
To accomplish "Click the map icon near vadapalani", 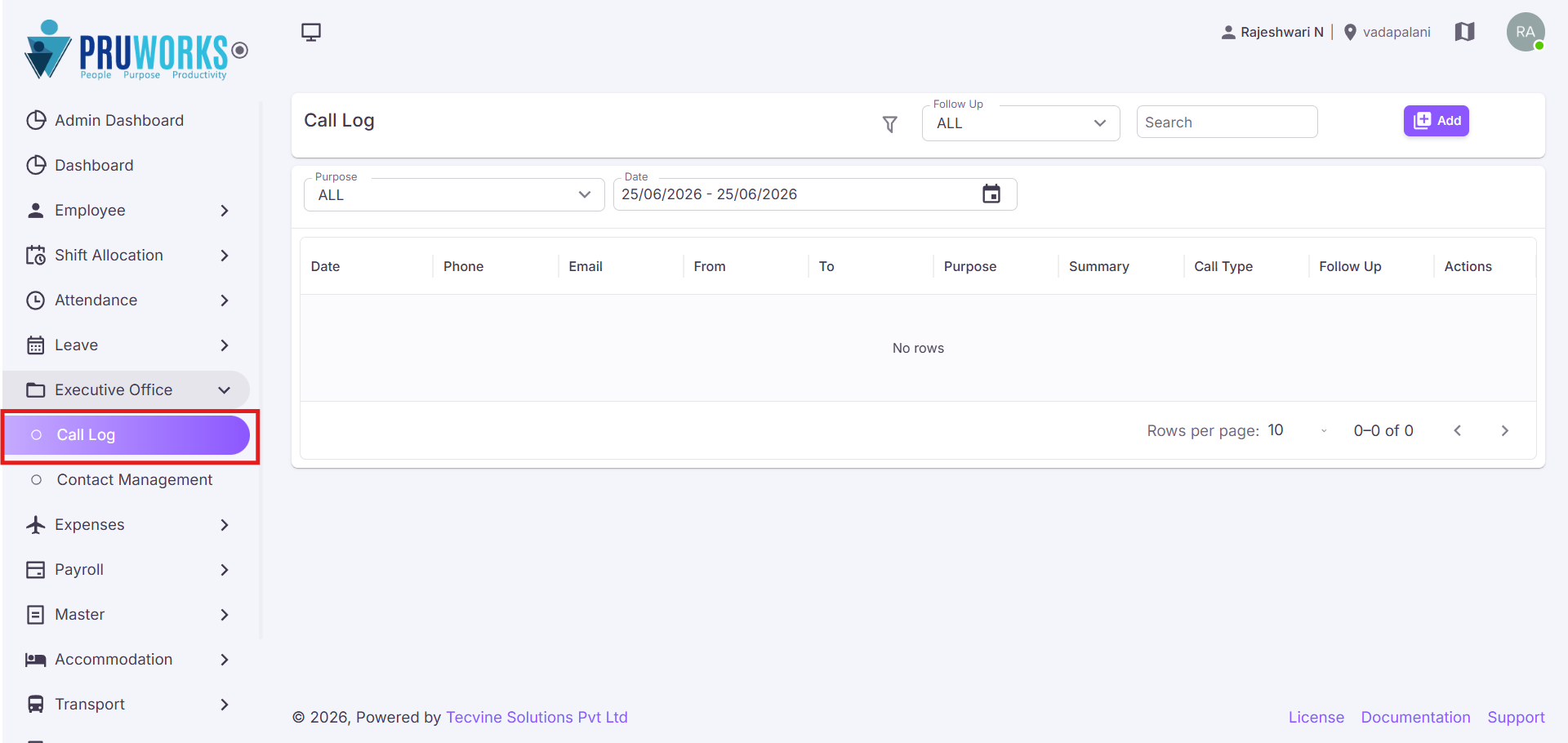I will click(1465, 32).
